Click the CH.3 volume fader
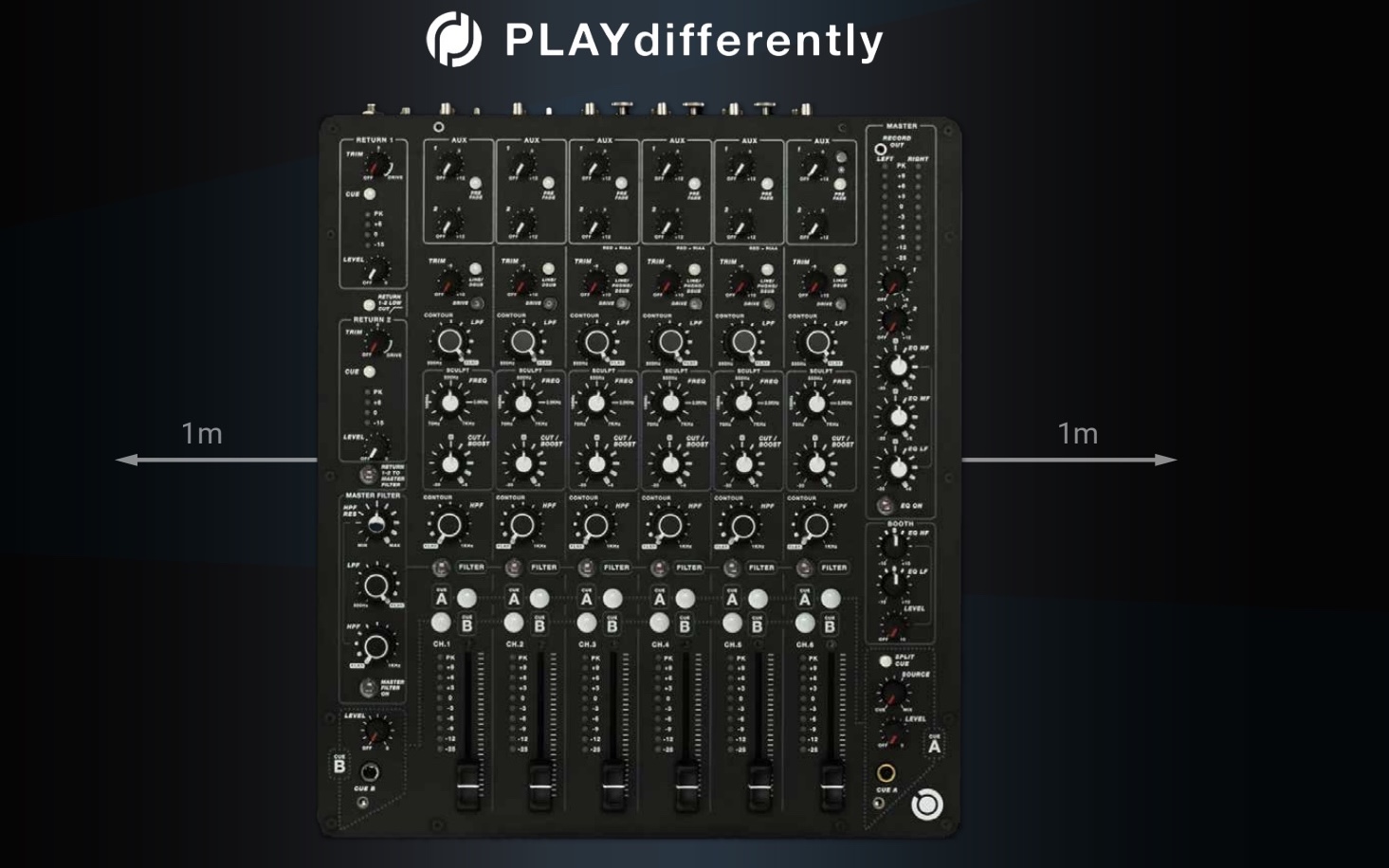This screenshot has height=868, width=1389. (612, 785)
